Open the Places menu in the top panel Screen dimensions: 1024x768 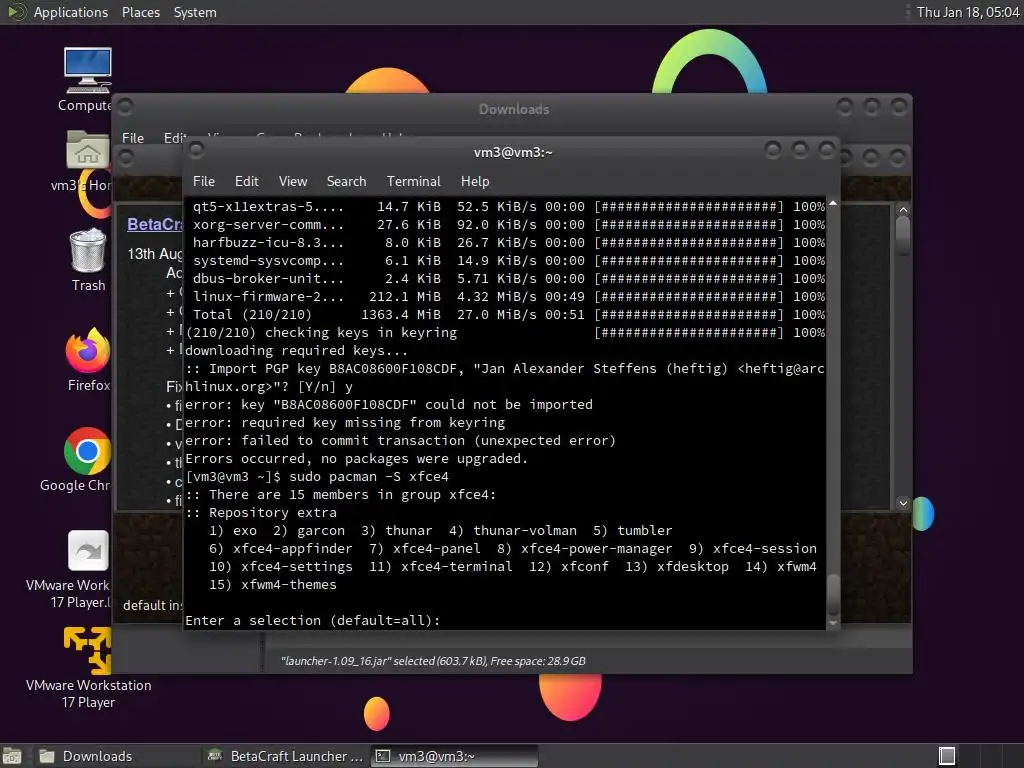(x=140, y=12)
